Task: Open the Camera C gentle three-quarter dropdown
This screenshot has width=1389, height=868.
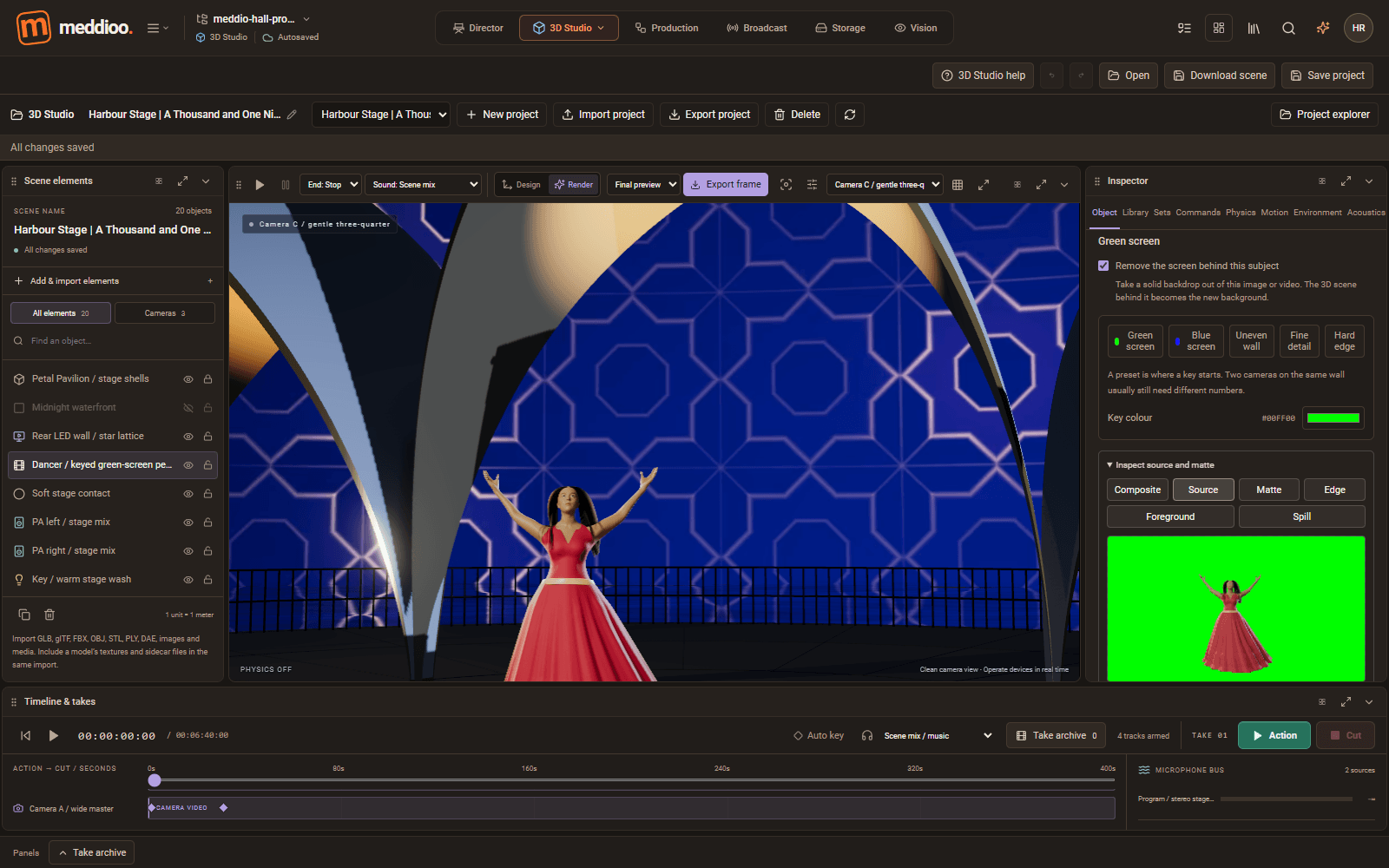Action: pos(885,185)
